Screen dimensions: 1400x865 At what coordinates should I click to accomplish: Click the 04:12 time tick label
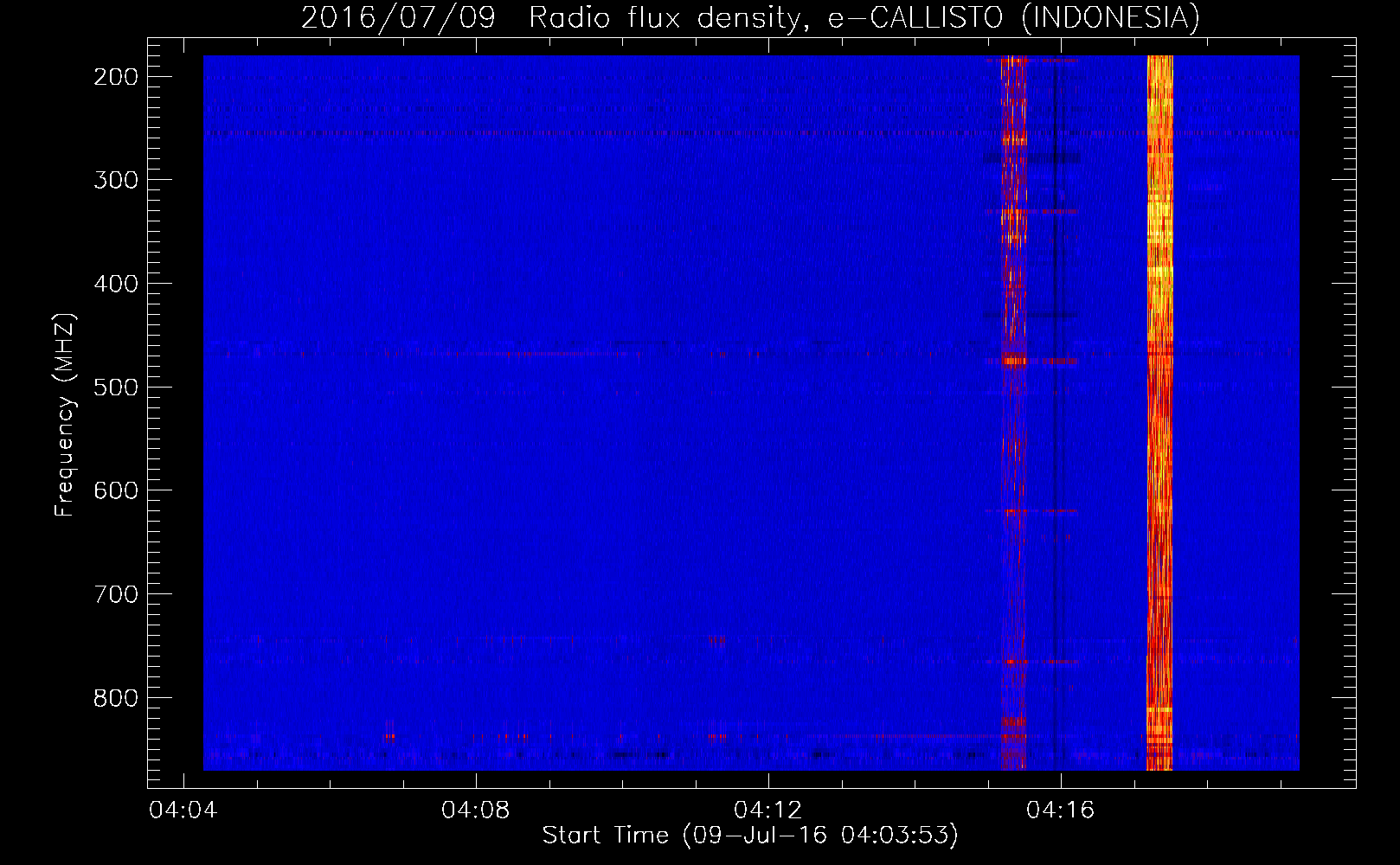[767, 811]
